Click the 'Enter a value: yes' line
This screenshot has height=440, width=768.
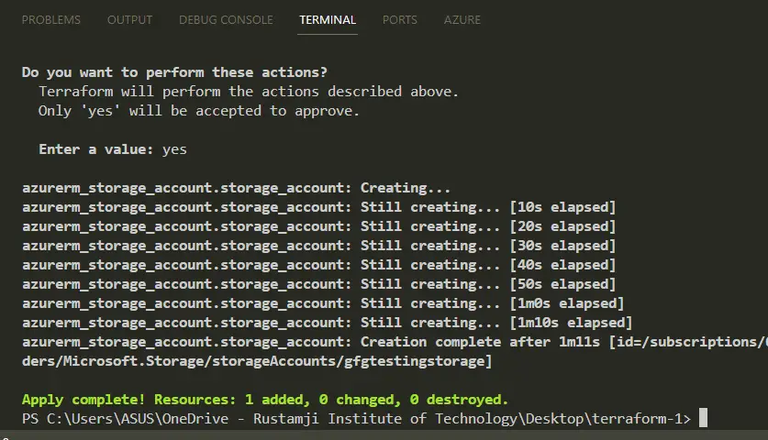click(112, 149)
